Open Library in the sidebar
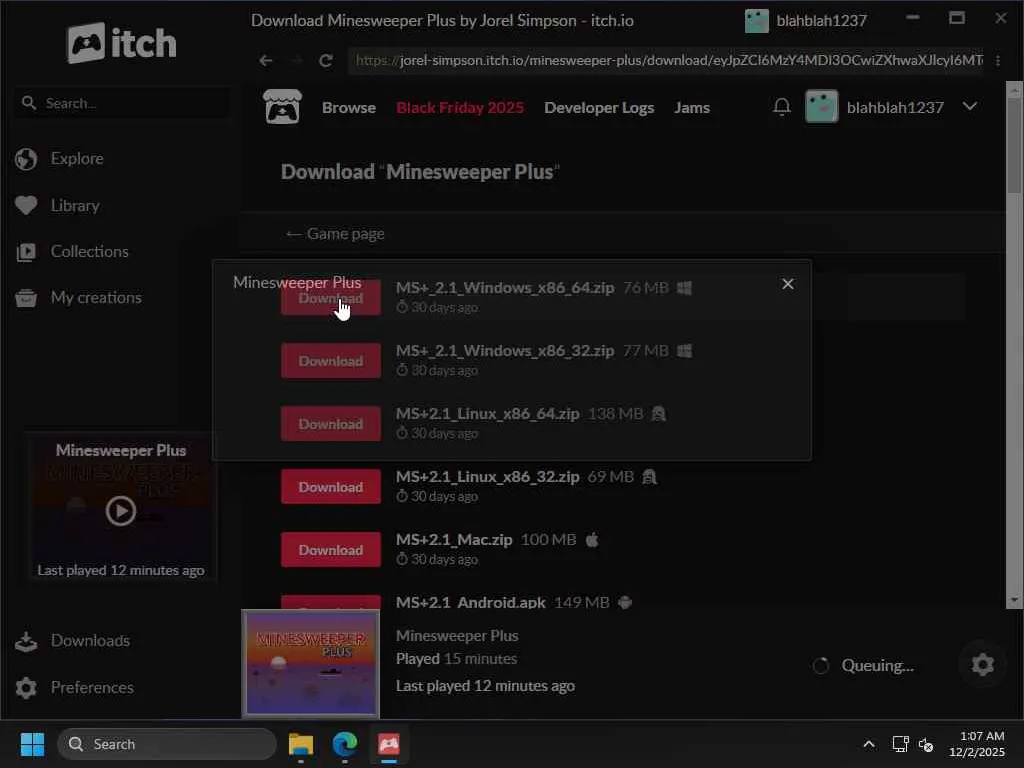Image resolution: width=1024 pixels, height=768 pixels. tap(75, 206)
